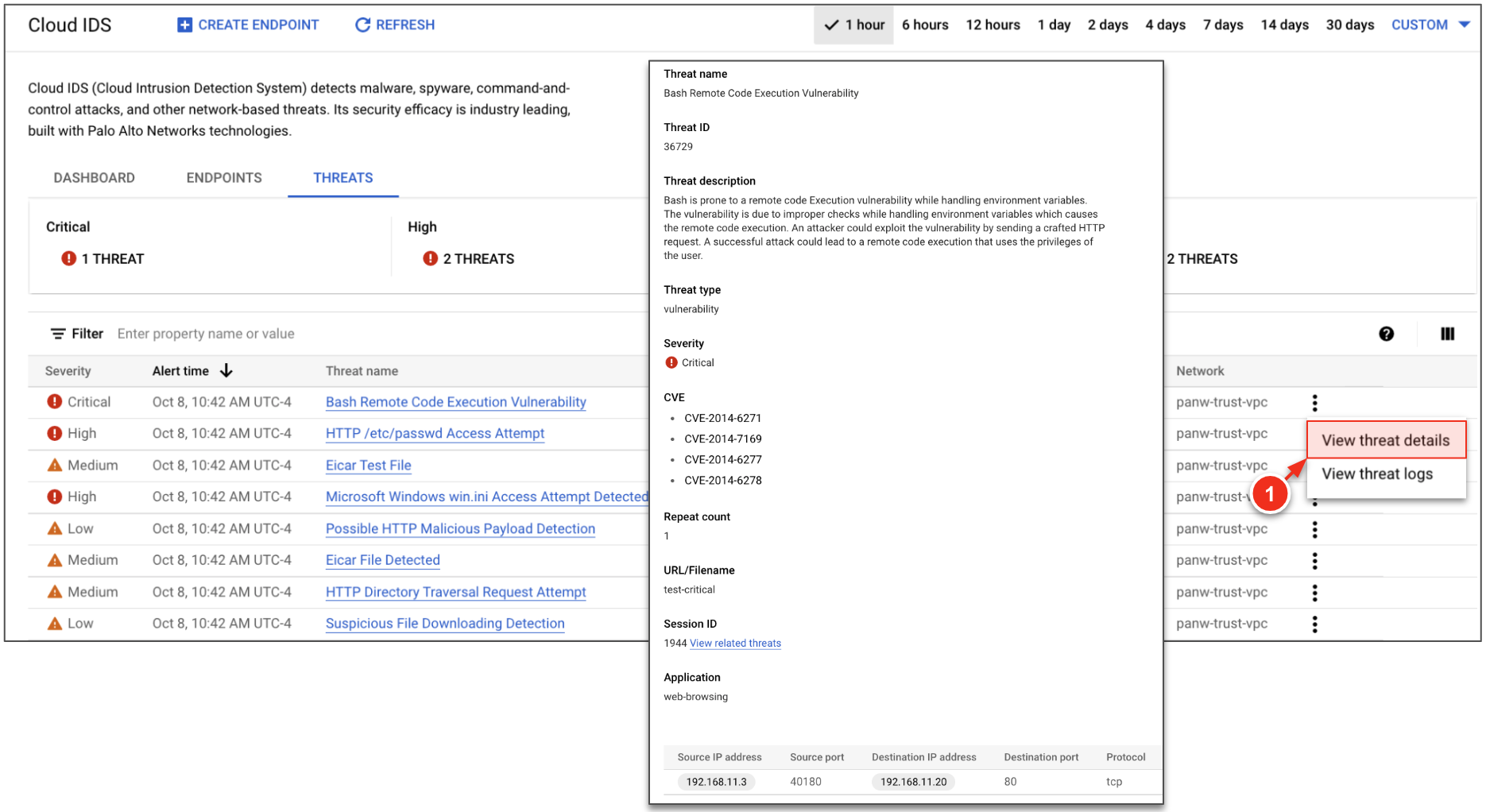1486x812 pixels.
Task: Open the column display options icon
Action: pos(1447,334)
